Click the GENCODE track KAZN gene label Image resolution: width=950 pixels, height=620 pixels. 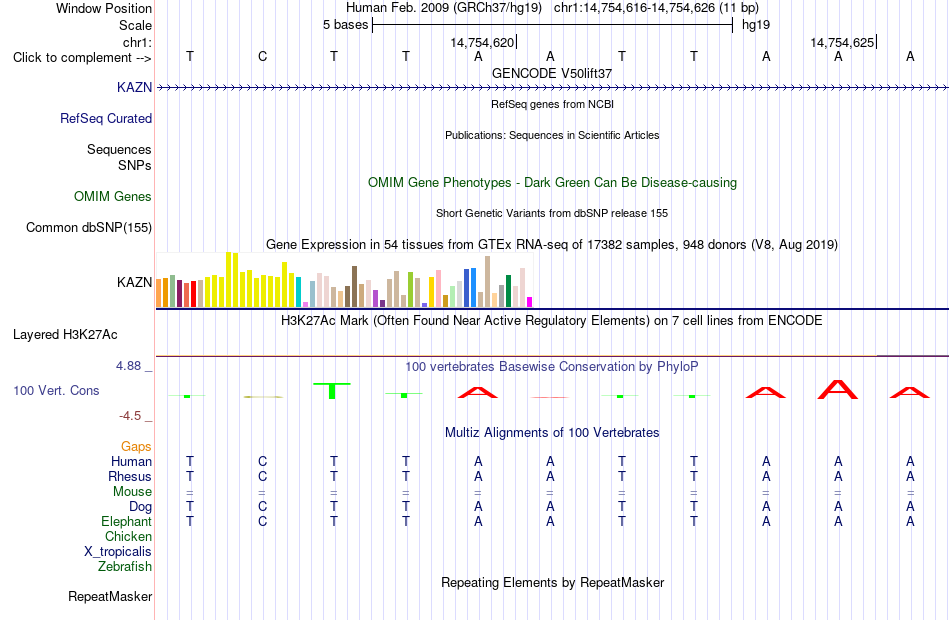[x=134, y=87]
